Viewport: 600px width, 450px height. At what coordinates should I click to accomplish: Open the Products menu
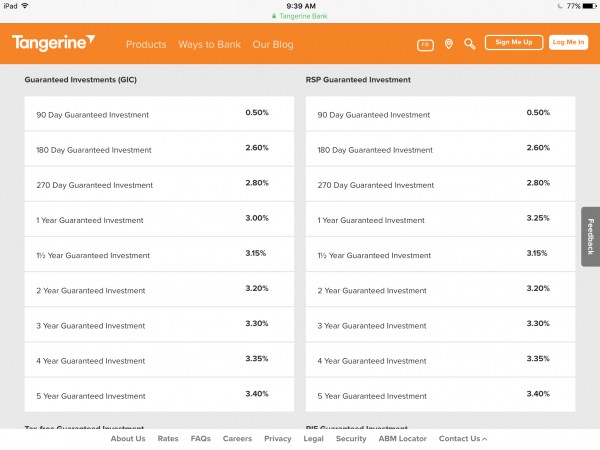pos(146,44)
